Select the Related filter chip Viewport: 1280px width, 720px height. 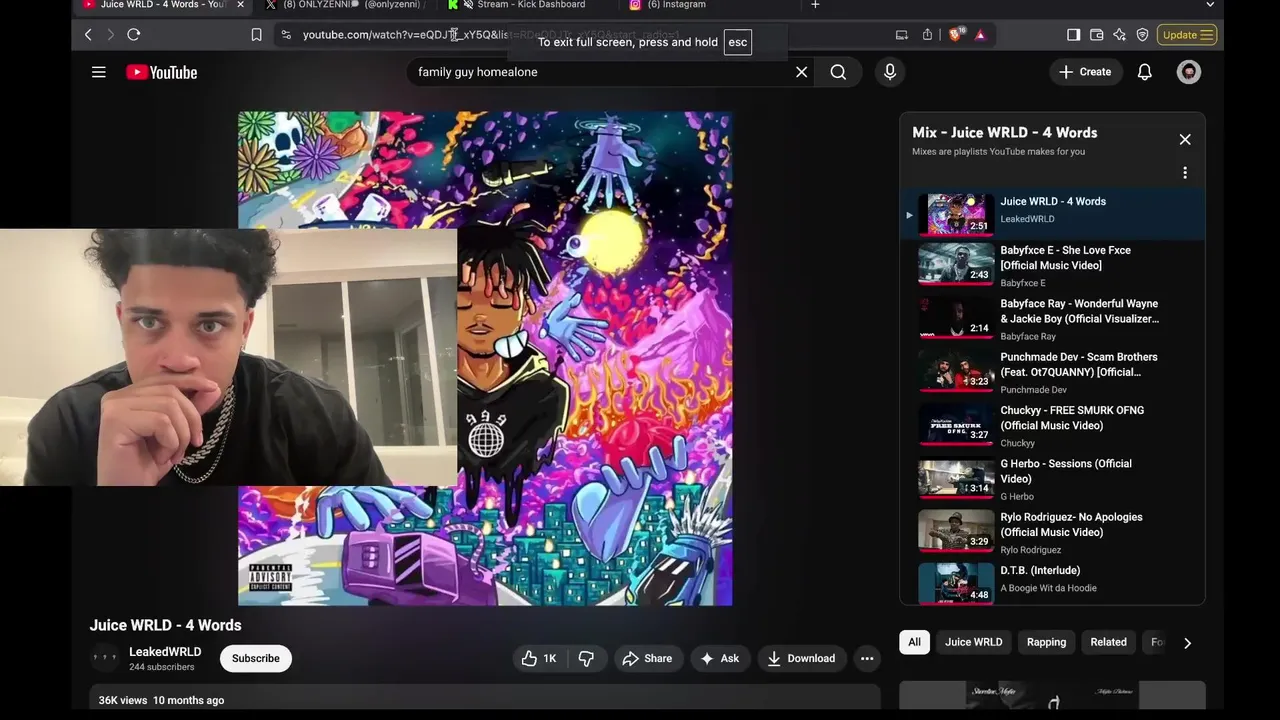coord(1108,642)
